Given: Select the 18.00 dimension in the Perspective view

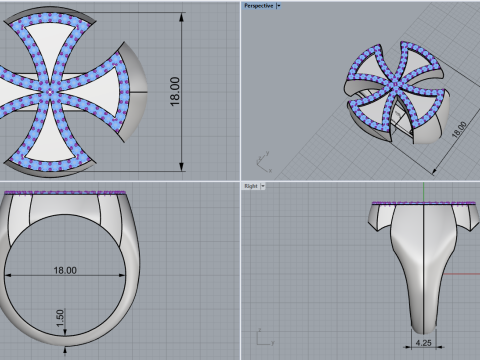Looking at the screenshot, I should pyautogui.click(x=459, y=130).
